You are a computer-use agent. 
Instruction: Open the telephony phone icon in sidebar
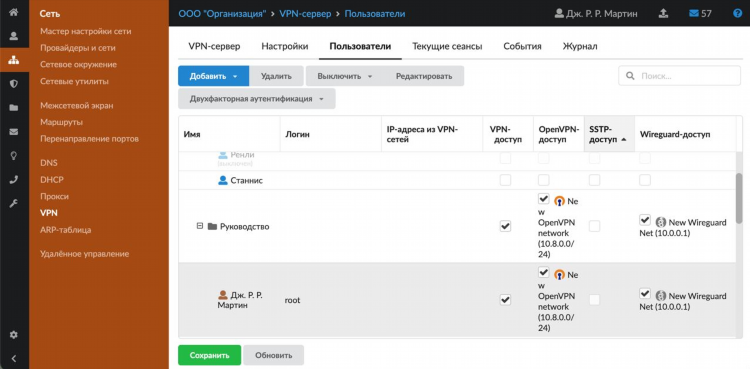coord(14,180)
